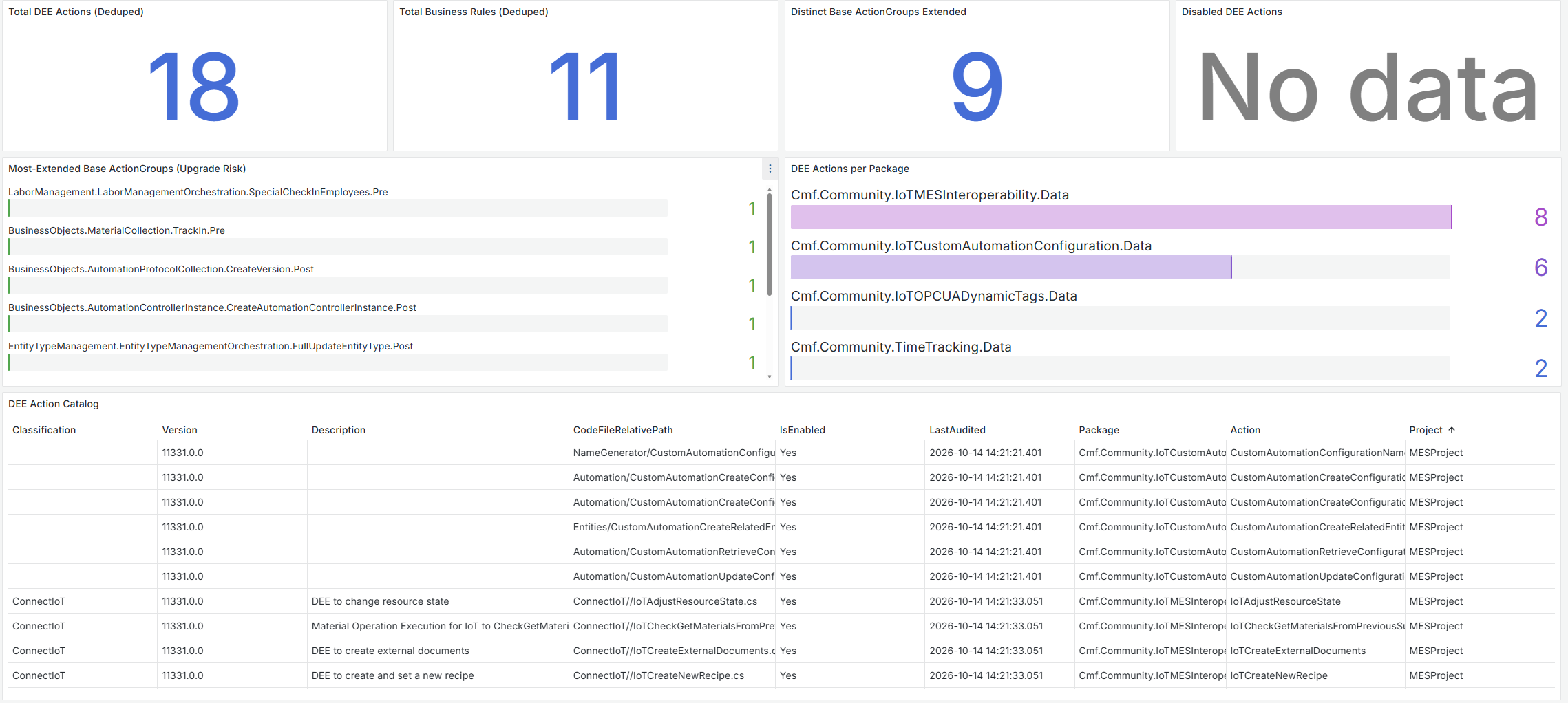Select CreateAutomationControllerInstance.Post action group
The height and width of the screenshot is (703, 1568).
212,307
